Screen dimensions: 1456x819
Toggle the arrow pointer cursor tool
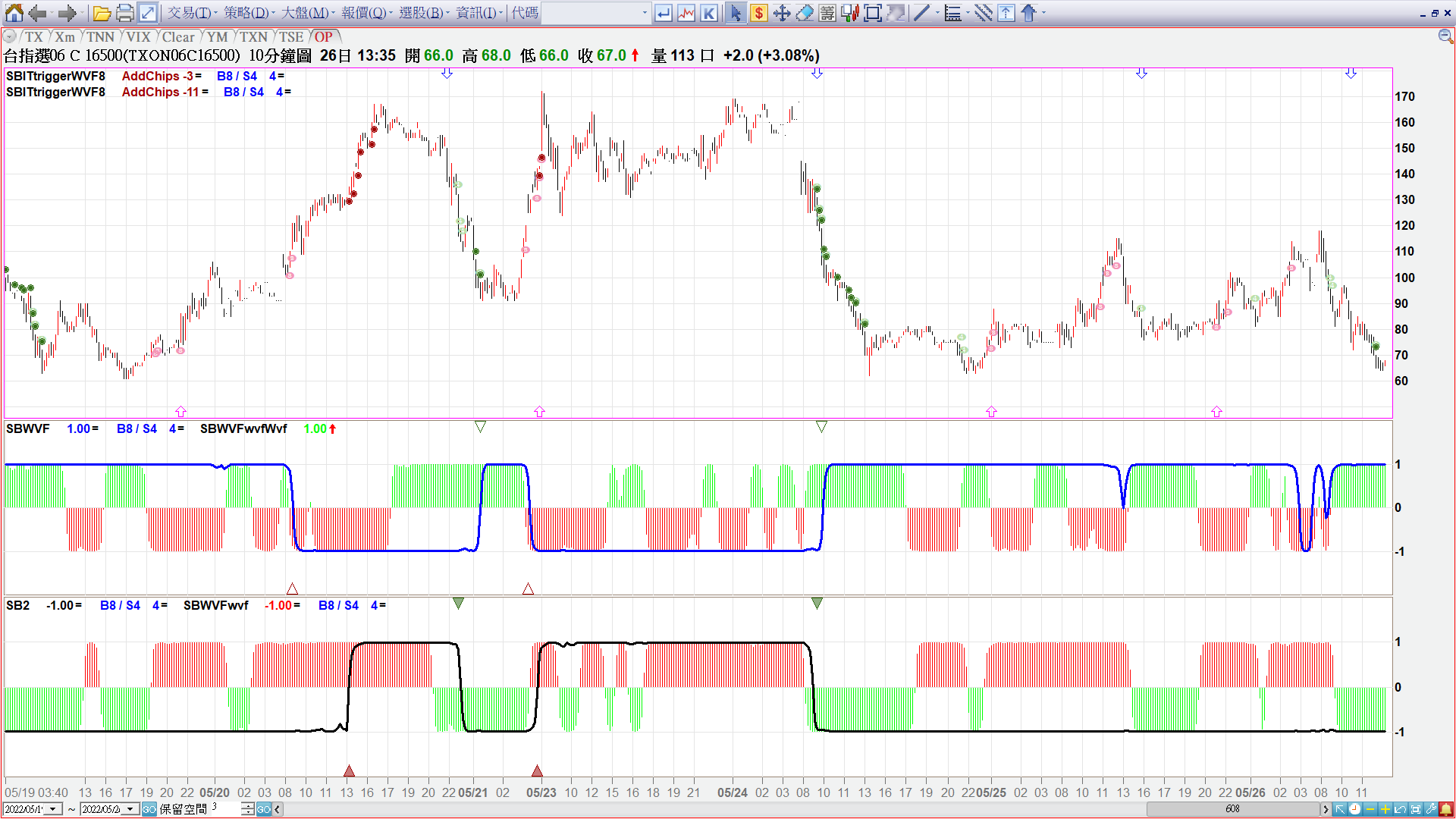pos(735,13)
